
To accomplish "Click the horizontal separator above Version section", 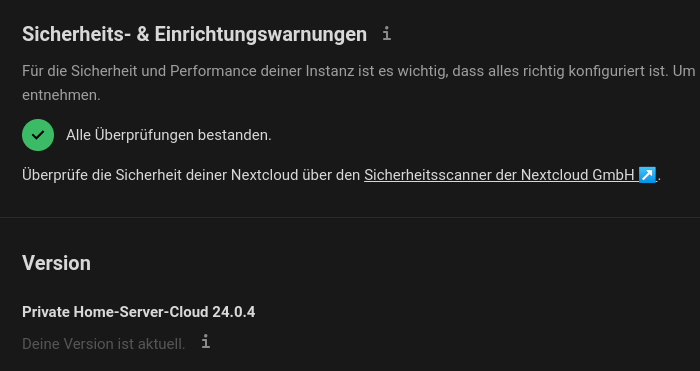I will coord(350,217).
